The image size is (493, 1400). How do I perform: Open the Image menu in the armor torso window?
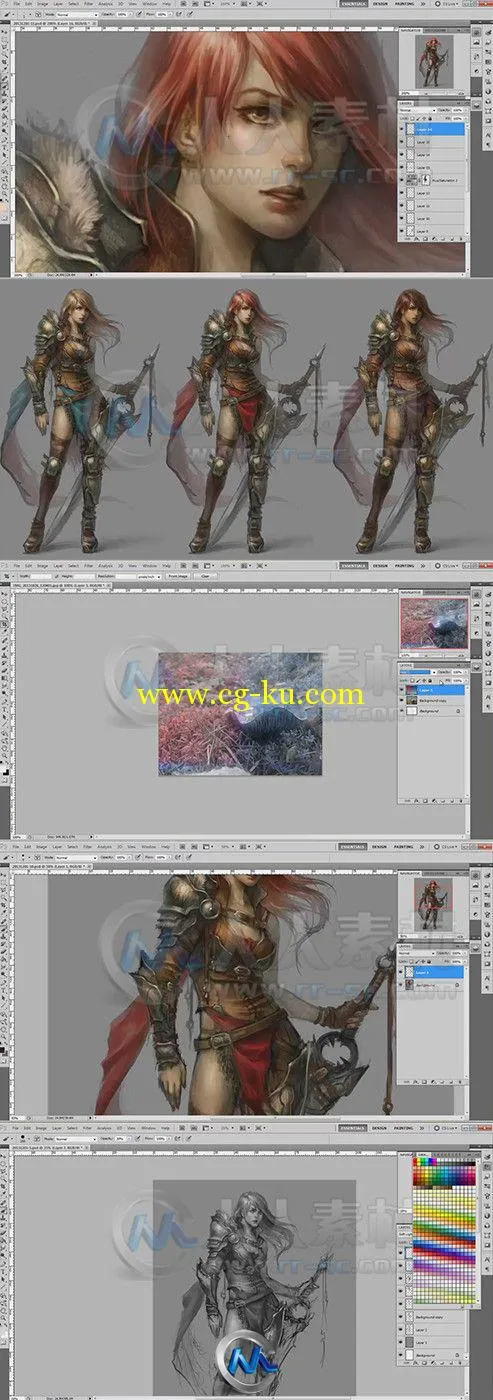click(x=42, y=847)
